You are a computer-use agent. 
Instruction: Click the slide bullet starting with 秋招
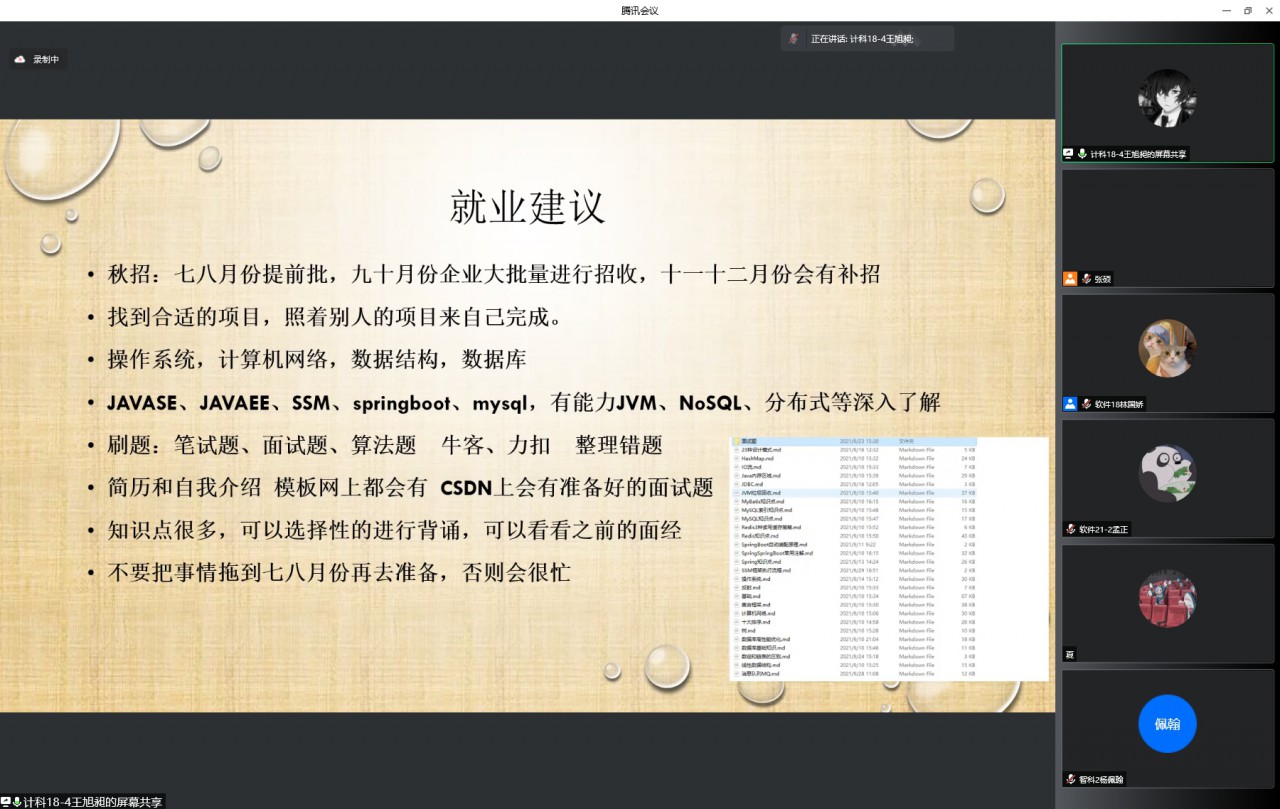pyautogui.click(x=494, y=274)
